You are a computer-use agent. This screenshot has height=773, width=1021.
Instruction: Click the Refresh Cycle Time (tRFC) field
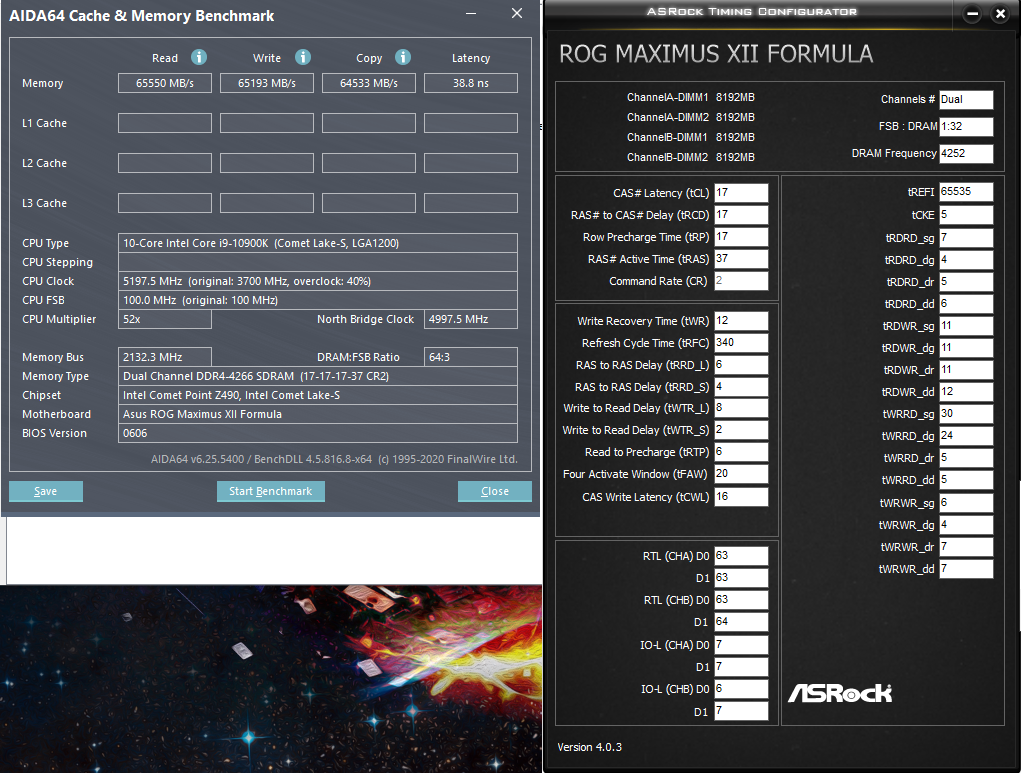741,342
